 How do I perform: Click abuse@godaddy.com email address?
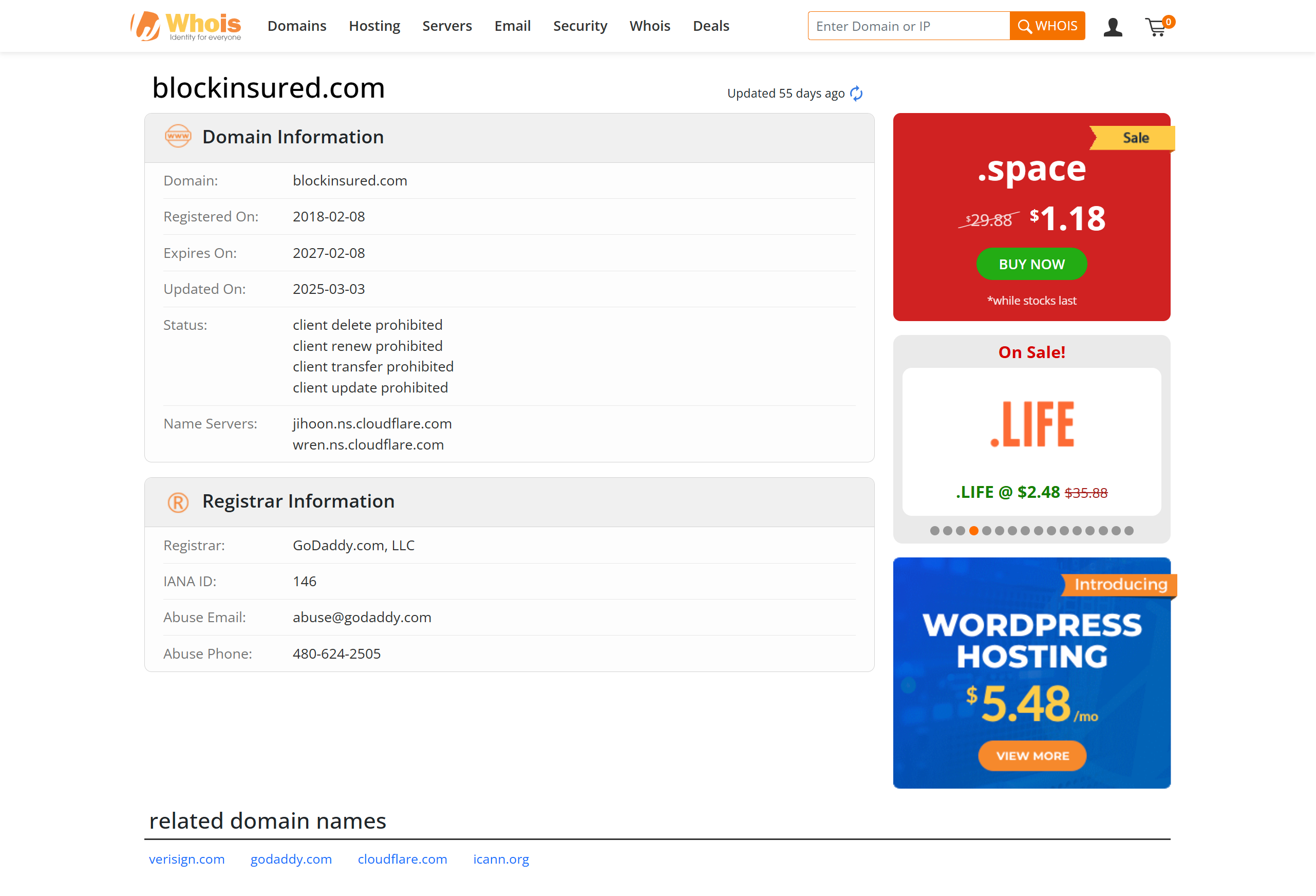362,617
